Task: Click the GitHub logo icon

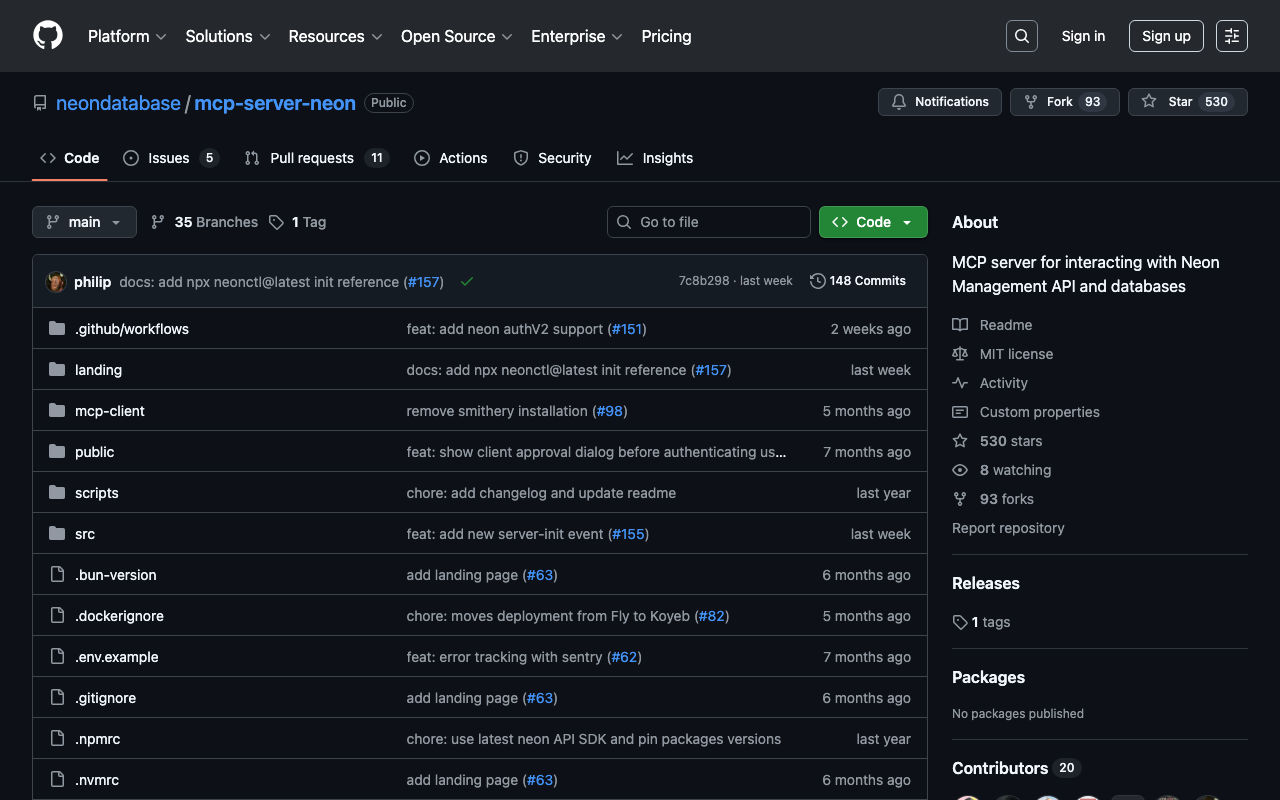Action: coord(48,36)
